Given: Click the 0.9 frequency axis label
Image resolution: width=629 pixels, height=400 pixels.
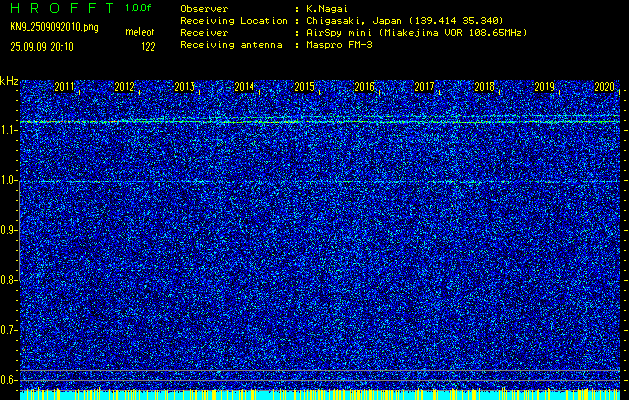Looking at the screenshot, I should click(x=8, y=230).
